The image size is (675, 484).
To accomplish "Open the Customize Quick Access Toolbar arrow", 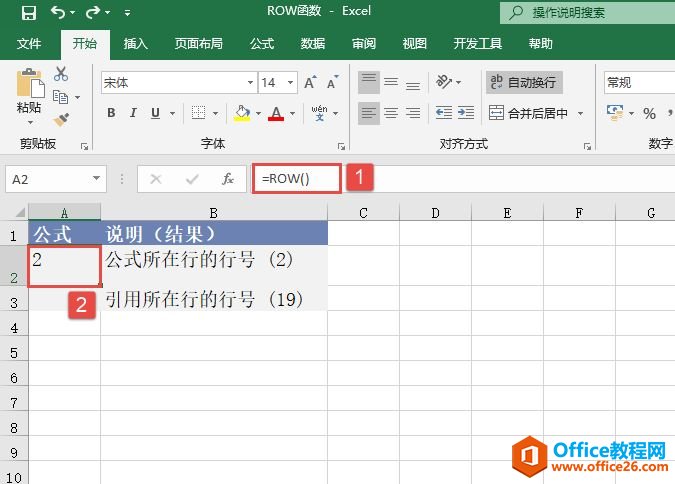I will 127,13.
